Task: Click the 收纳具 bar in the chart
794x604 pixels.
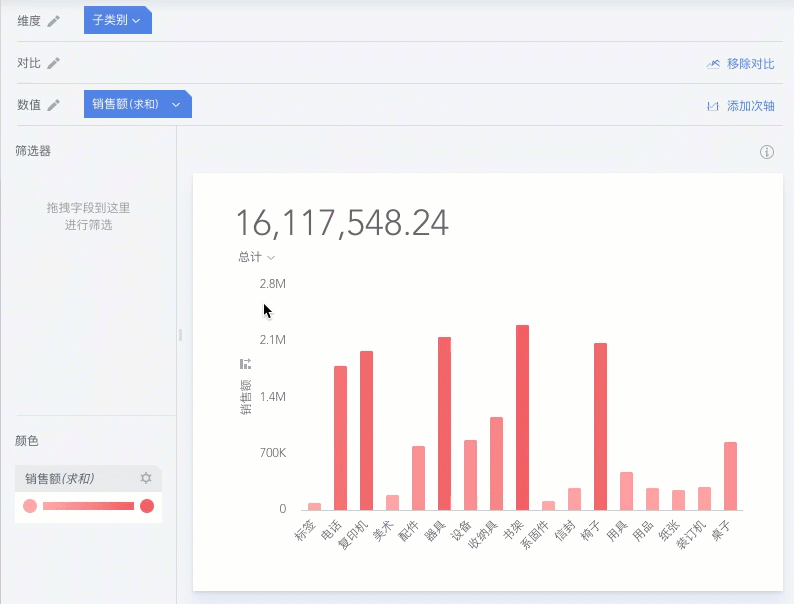Action: pos(496,463)
